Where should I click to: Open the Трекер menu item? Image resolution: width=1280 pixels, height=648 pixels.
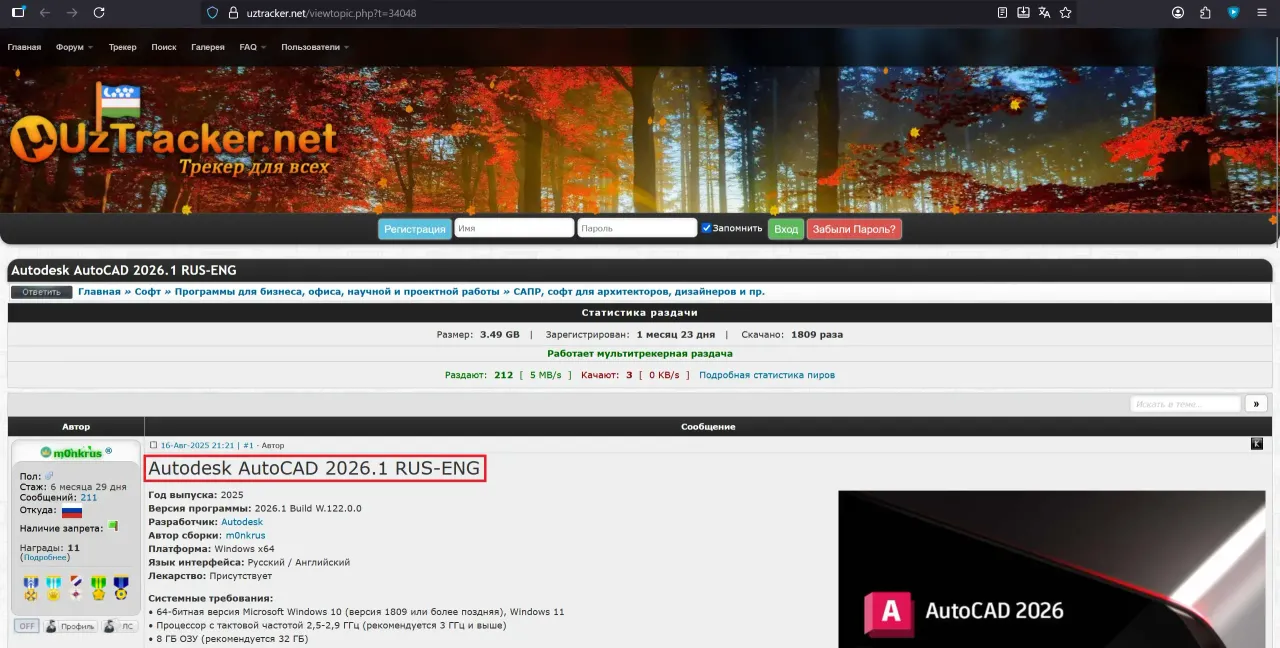[x=123, y=47]
